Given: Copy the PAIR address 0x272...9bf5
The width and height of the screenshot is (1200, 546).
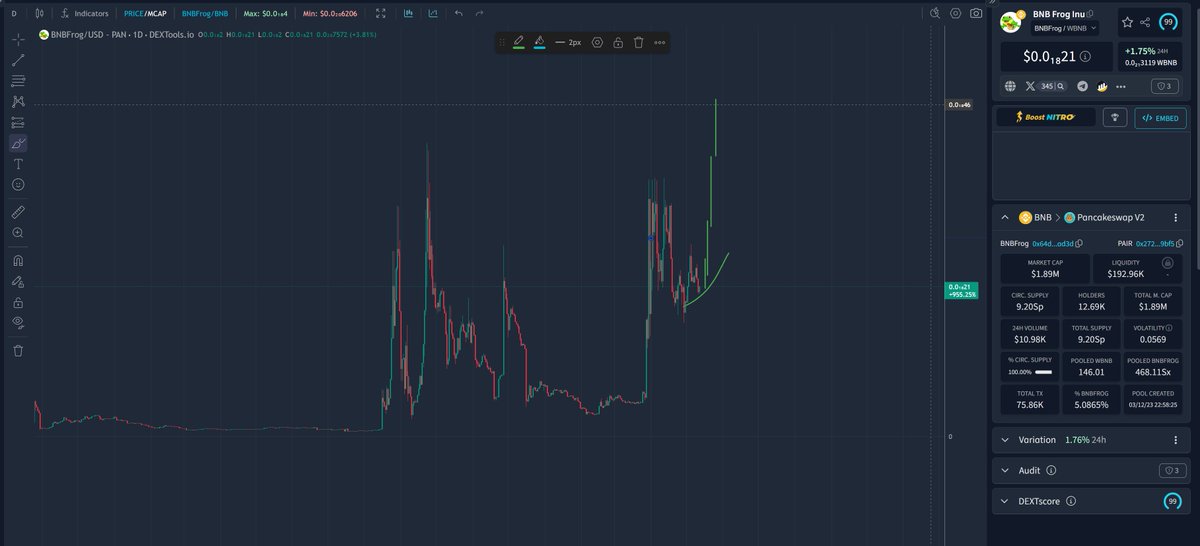Looking at the screenshot, I should 1180,243.
